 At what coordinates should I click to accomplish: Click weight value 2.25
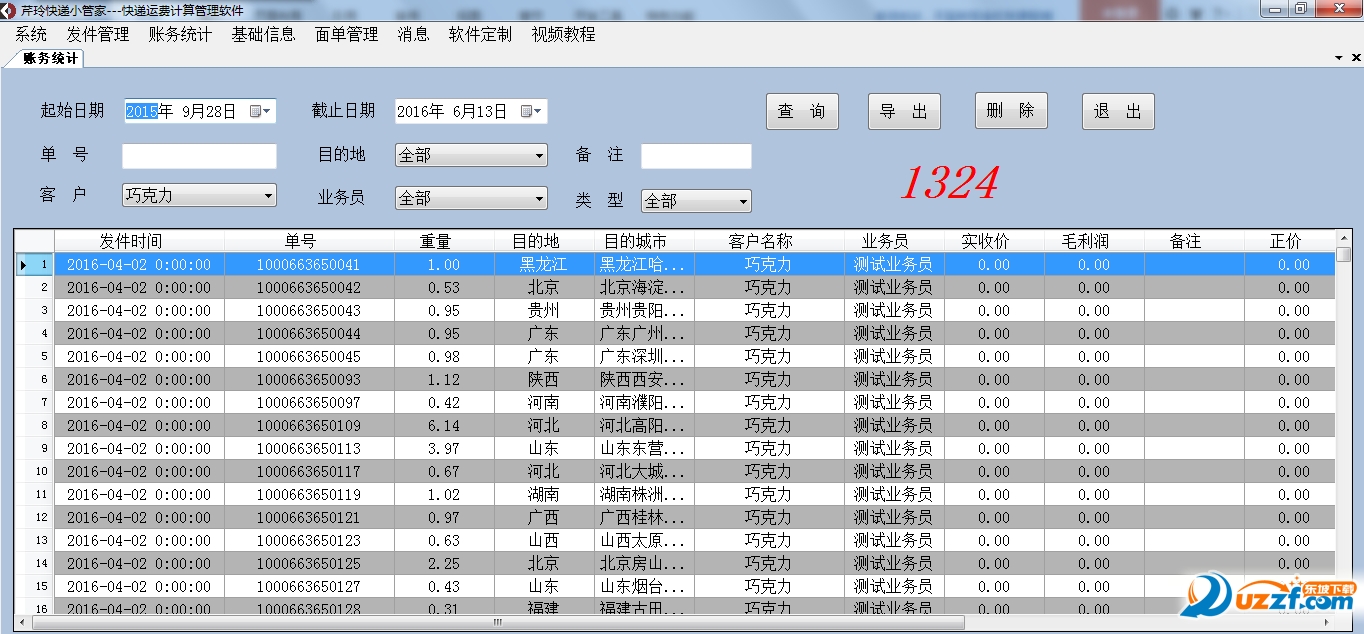(x=444, y=564)
